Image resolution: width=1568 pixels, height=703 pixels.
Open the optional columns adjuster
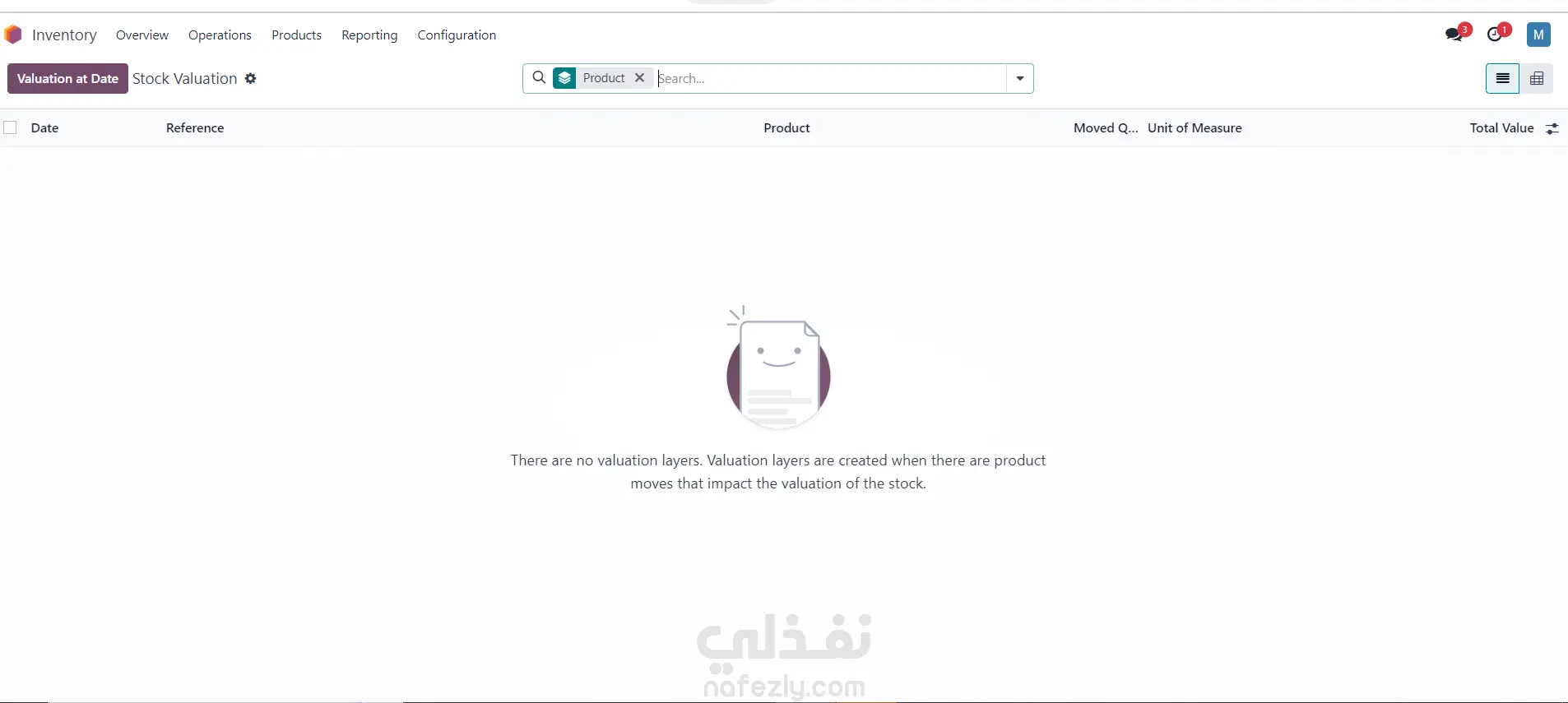1552,128
